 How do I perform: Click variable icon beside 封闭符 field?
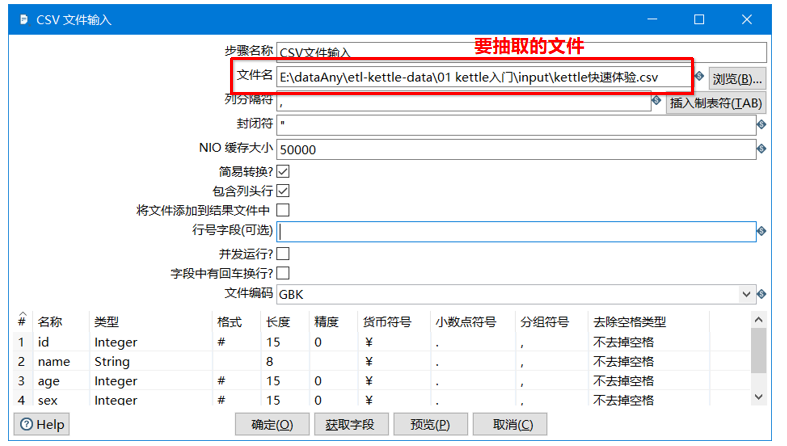pyautogui.click(x=762, y=124)
